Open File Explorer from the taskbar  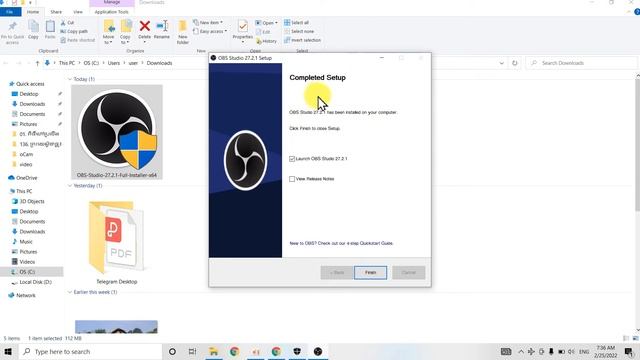(213, 351)
